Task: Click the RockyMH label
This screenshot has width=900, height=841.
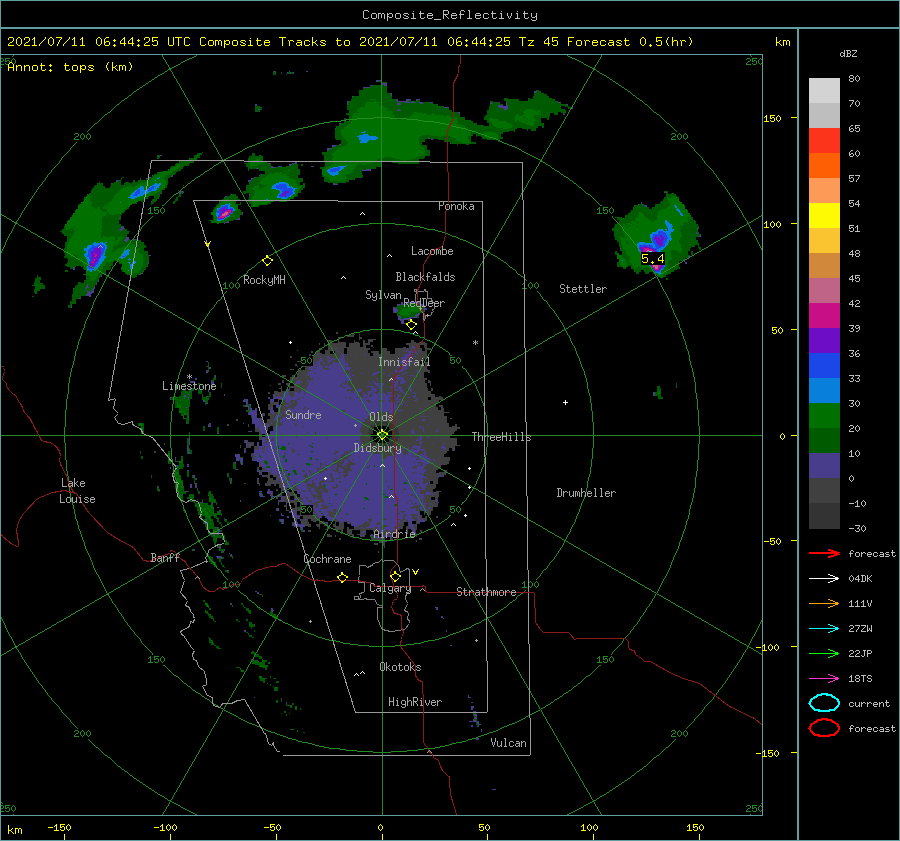Action: 264,280
